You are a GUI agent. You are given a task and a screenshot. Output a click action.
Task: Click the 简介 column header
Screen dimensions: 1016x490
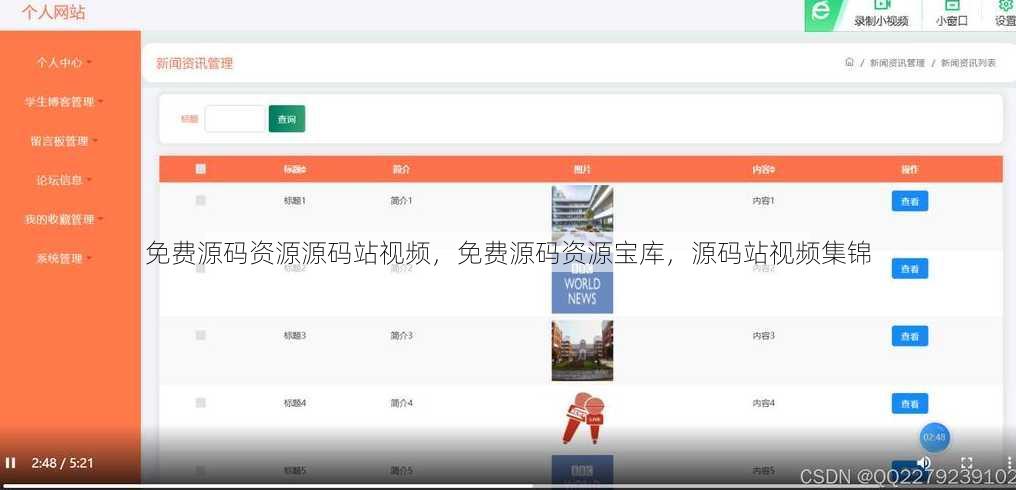pyautogui.click(x=401, y=169)
